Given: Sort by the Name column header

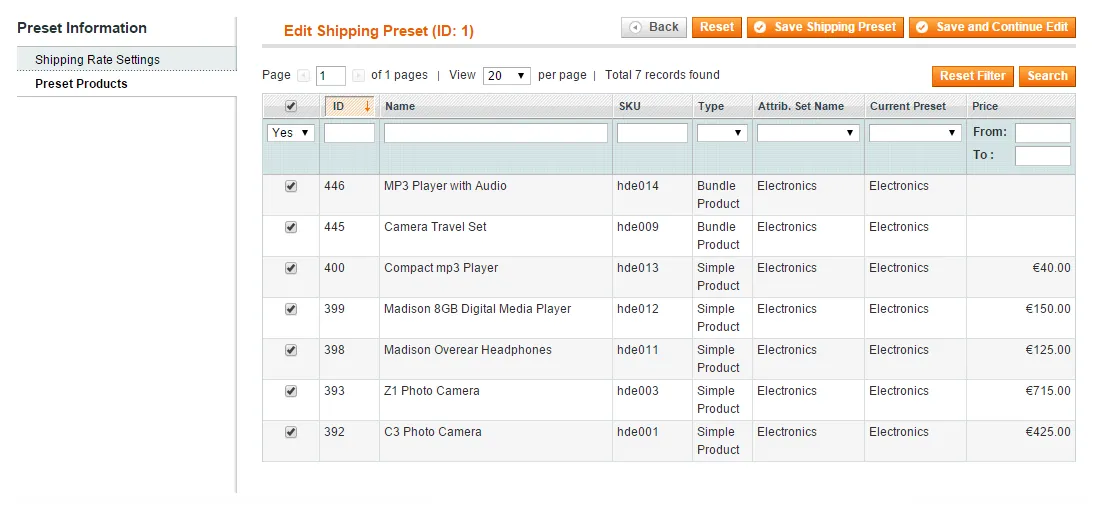Looking at the screenshot, I should click(400, 107).
